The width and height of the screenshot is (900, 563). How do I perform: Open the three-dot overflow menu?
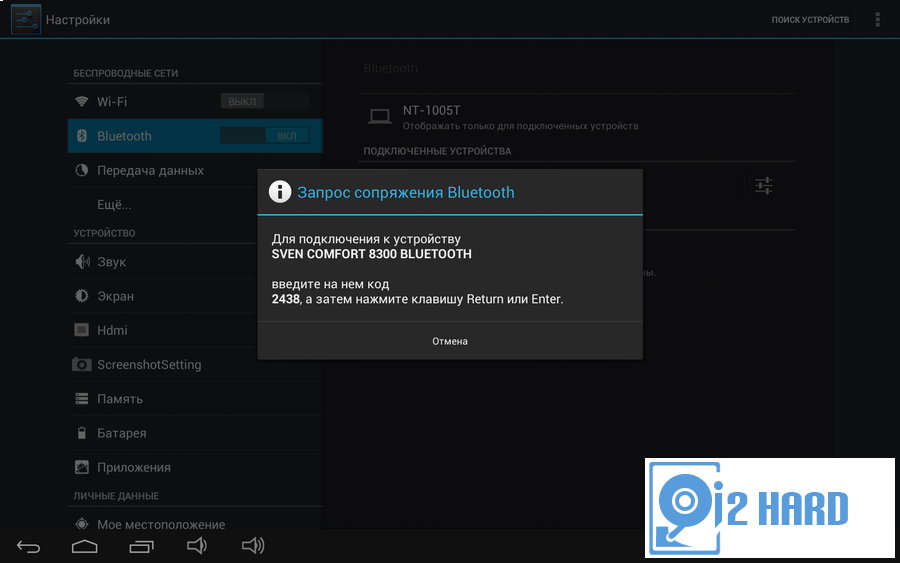click(877, 20)
